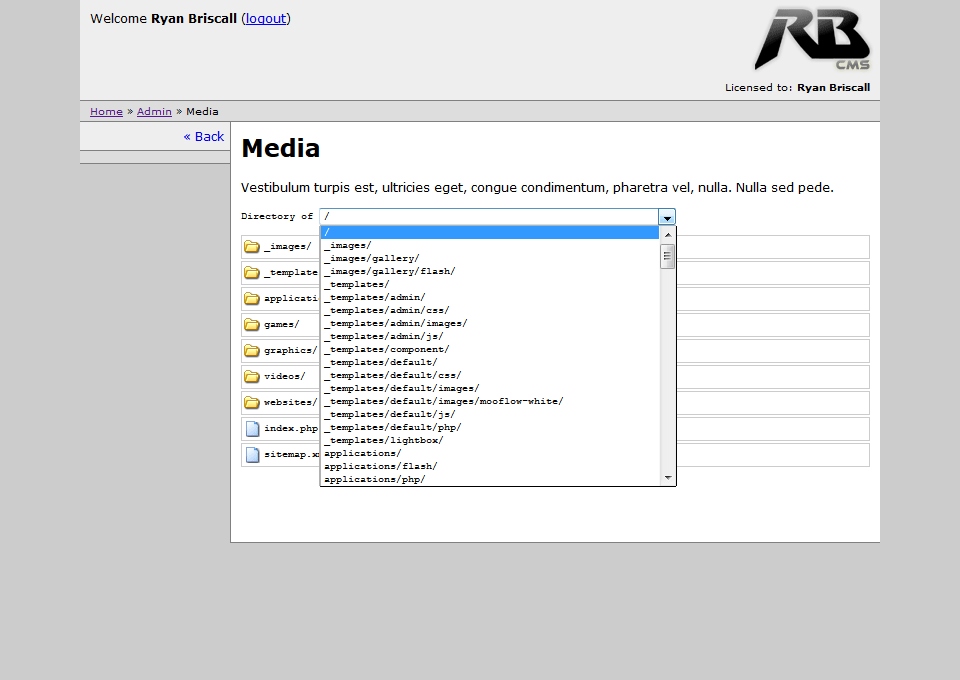Viewport: 960px width, 680px height.
Task: Select _templates/default/images/mooflow-white/ entry
Action: pyautogui.click(x=443, y=401)
